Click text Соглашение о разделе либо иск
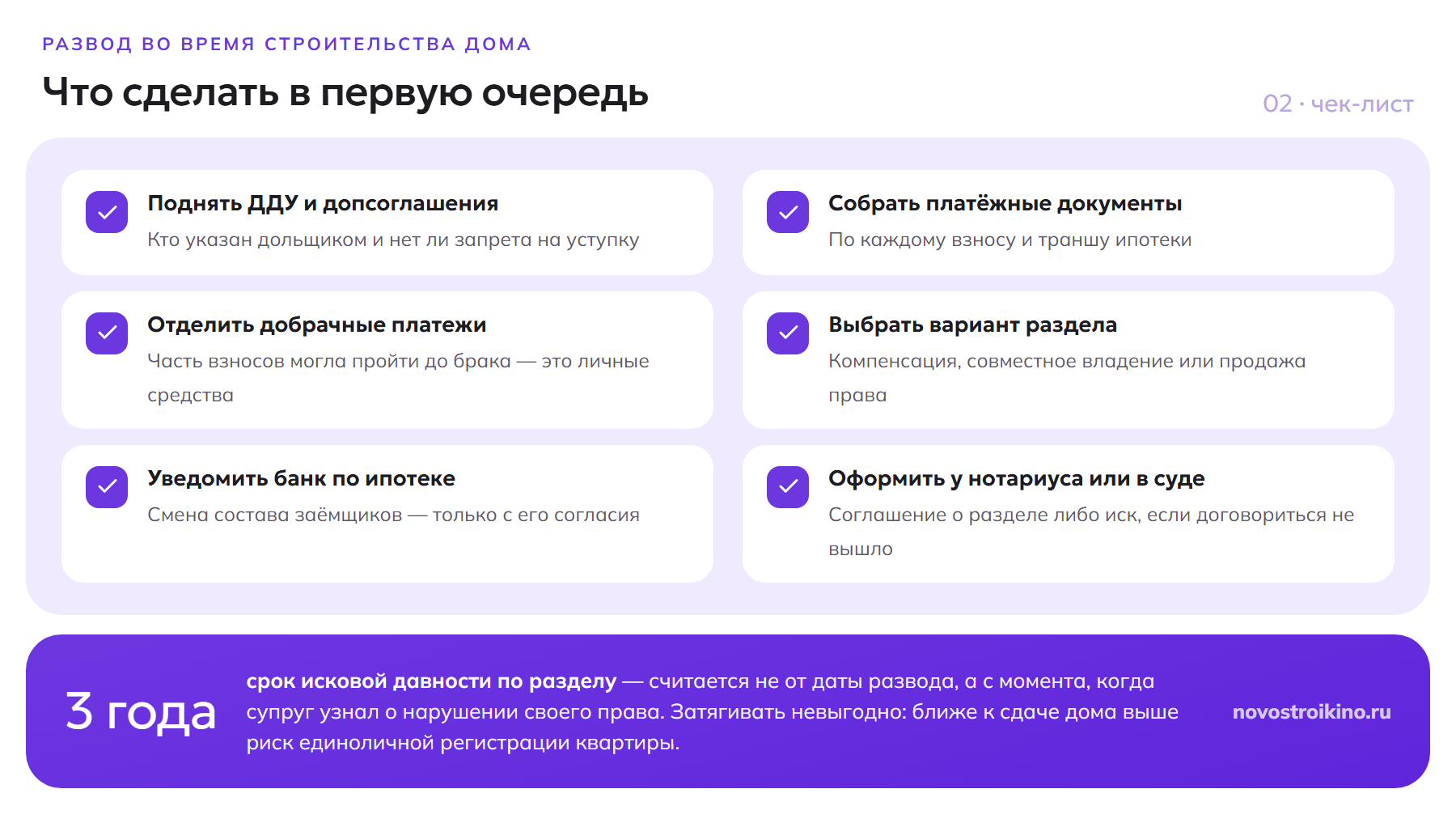 (984, 515)
